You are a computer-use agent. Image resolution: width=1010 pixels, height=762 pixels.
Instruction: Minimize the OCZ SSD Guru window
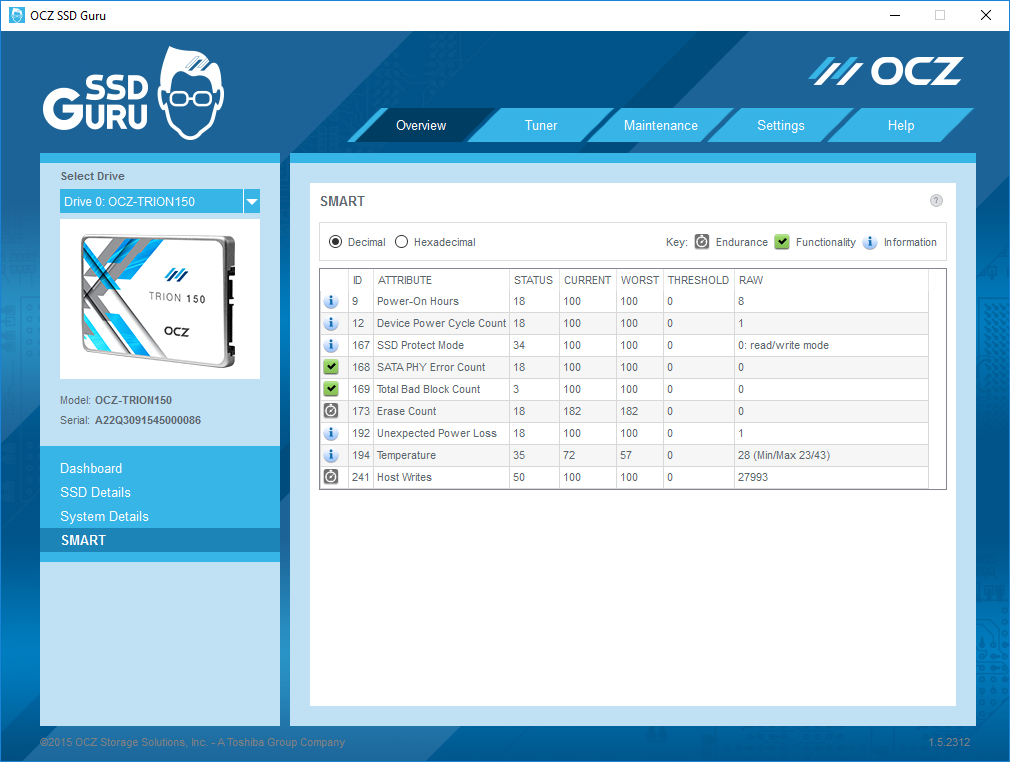pyautogui.click(x=895, y=15)
